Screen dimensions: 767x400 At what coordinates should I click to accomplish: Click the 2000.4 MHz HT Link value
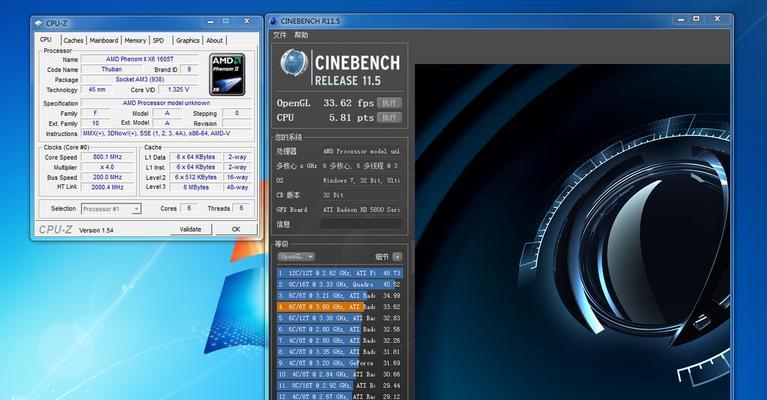[x=107, y=187]
